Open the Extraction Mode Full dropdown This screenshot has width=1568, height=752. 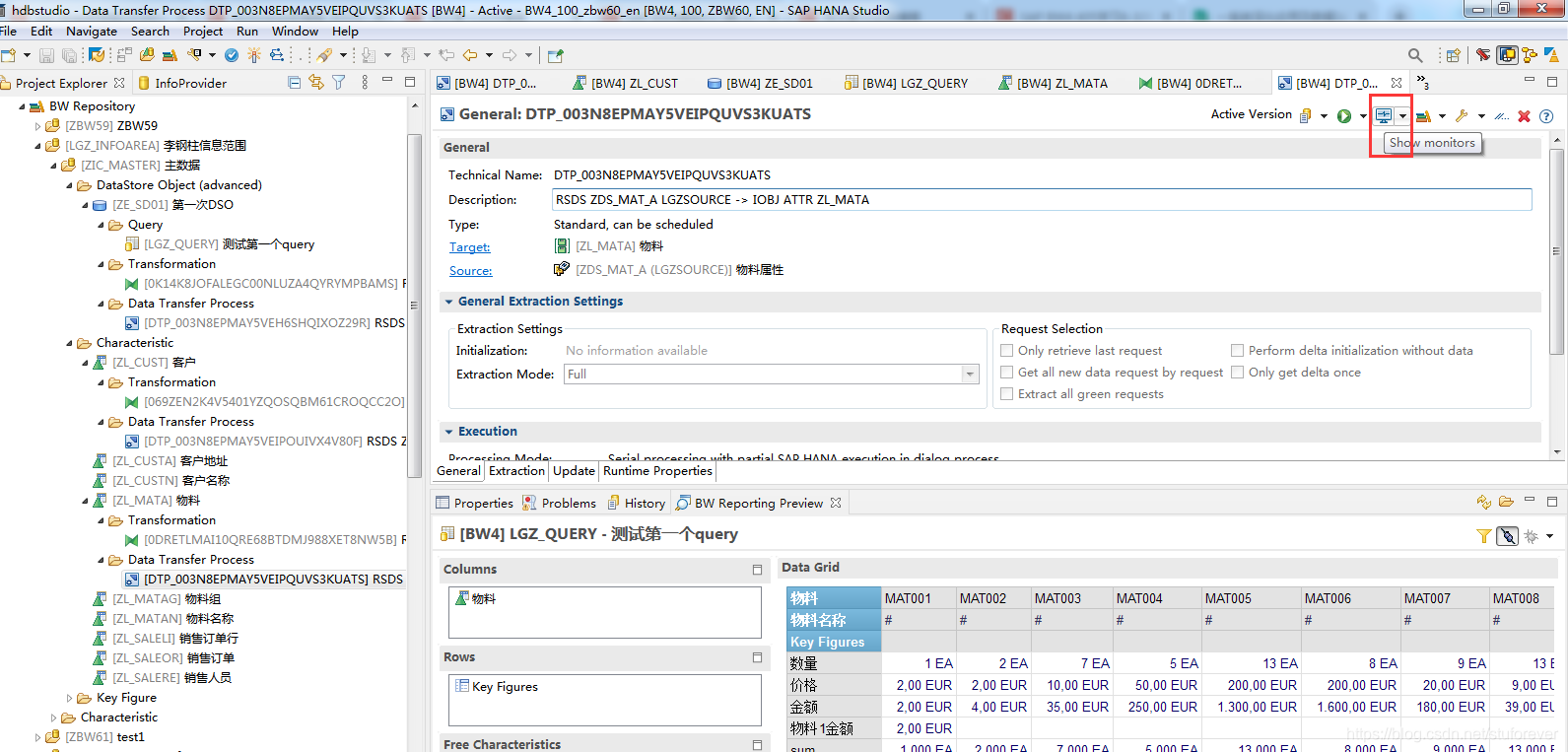(970, 375)
